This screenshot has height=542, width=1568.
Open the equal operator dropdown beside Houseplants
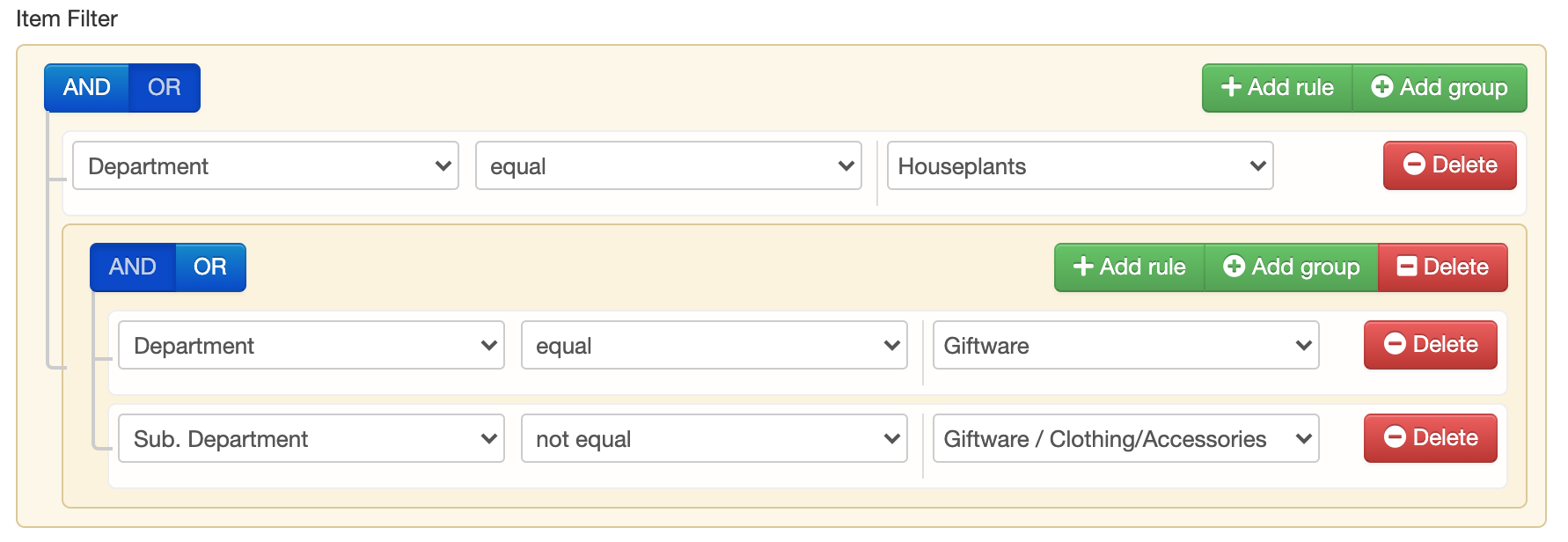tap(668, 166)
